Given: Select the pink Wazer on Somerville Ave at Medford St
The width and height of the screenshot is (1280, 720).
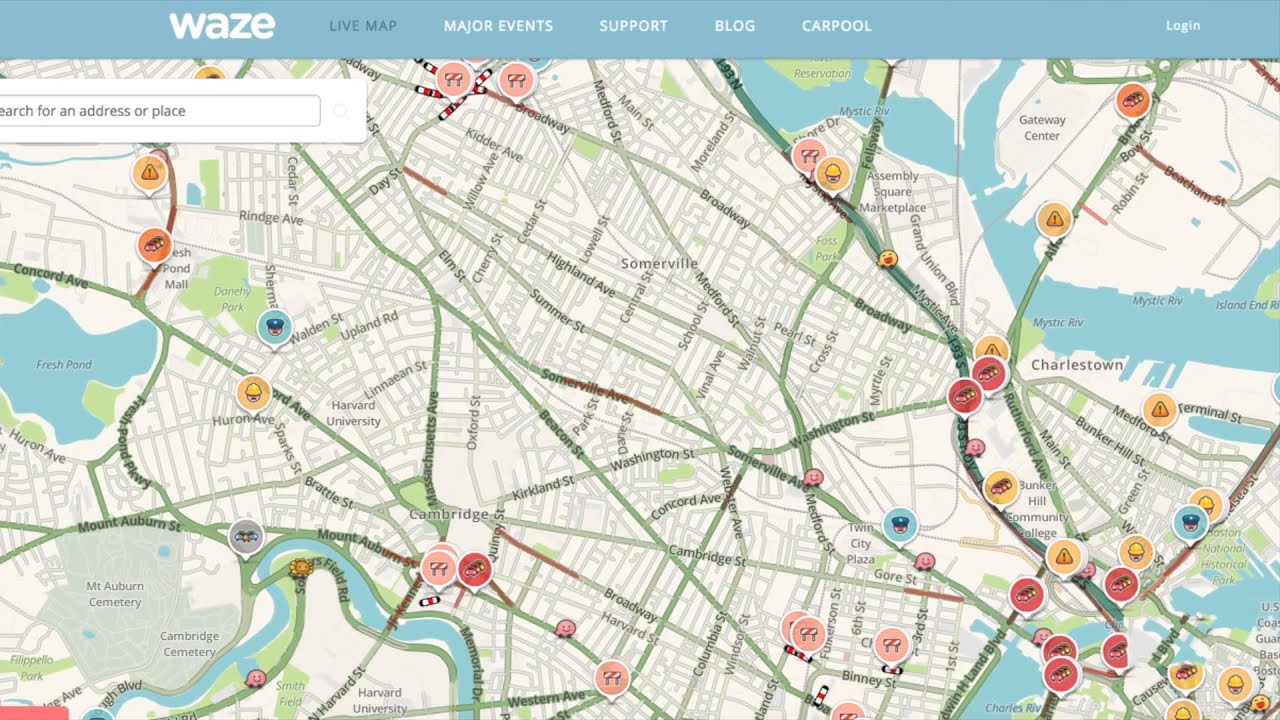Looking at the screenshot, I should (813, 477).
